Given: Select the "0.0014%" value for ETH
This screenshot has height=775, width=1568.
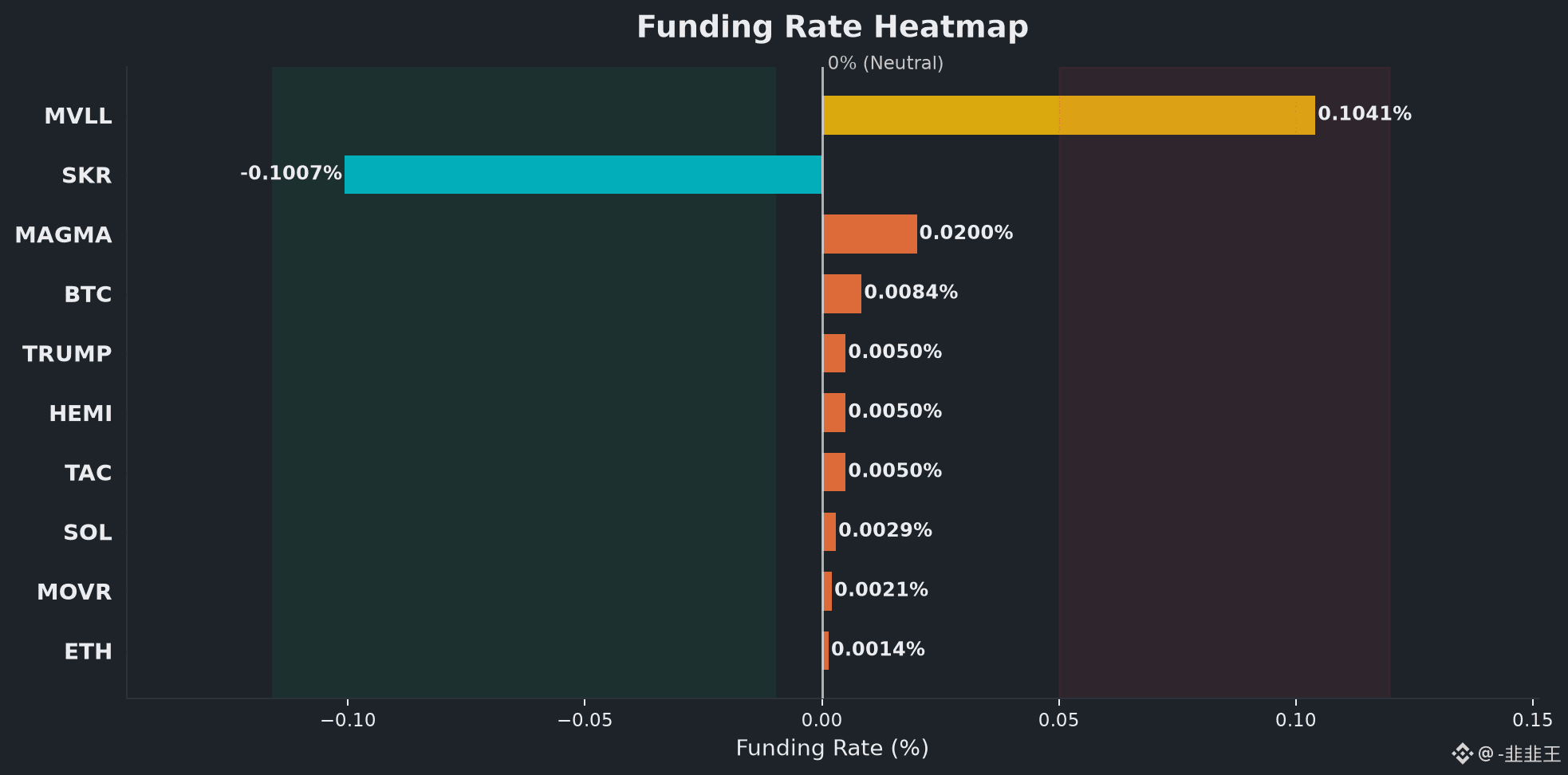Looking at the screenshot, I should click(x=878, y=650).
